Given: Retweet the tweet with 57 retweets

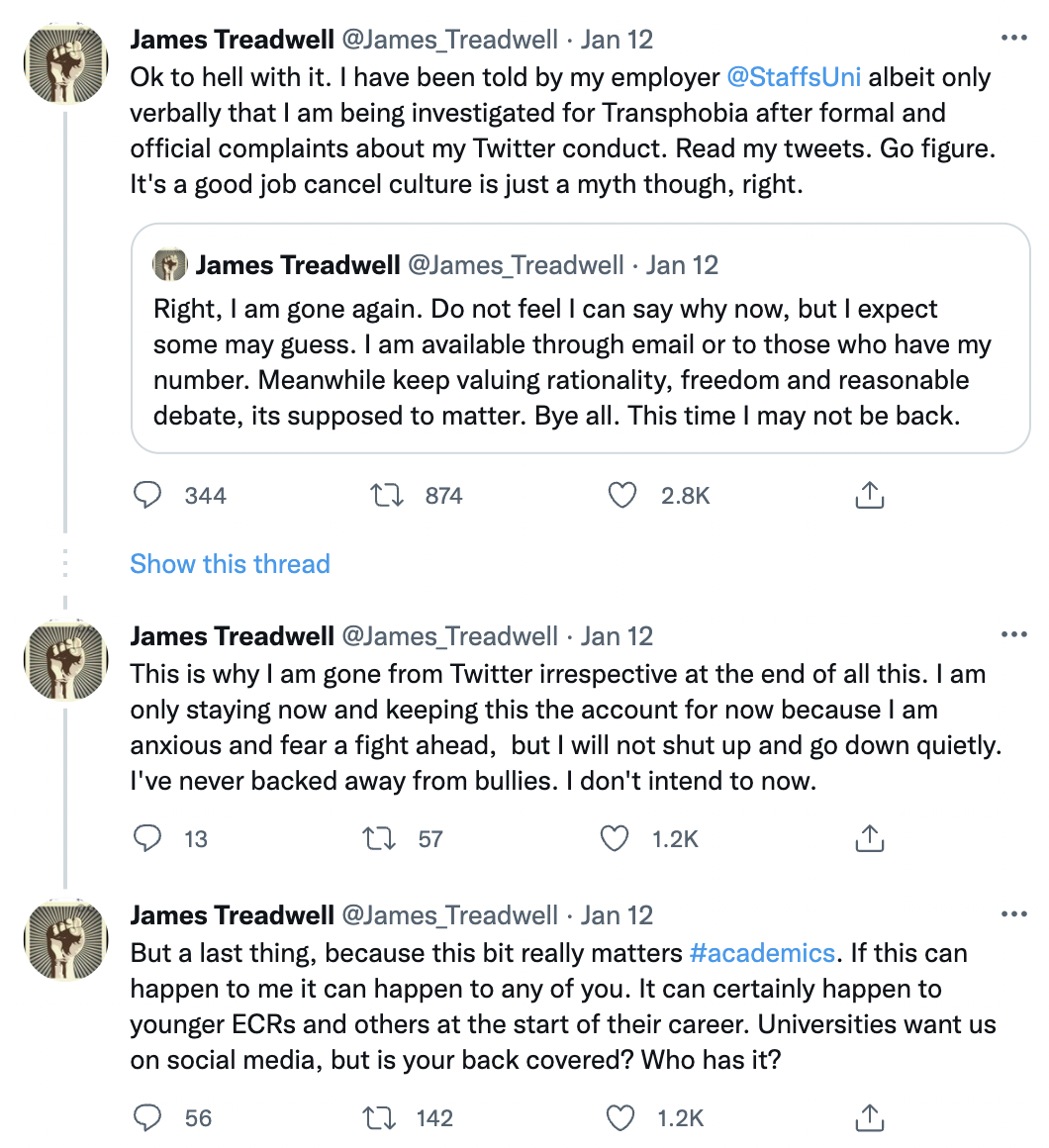Looking at the screenshot, I should coord(379,838).
